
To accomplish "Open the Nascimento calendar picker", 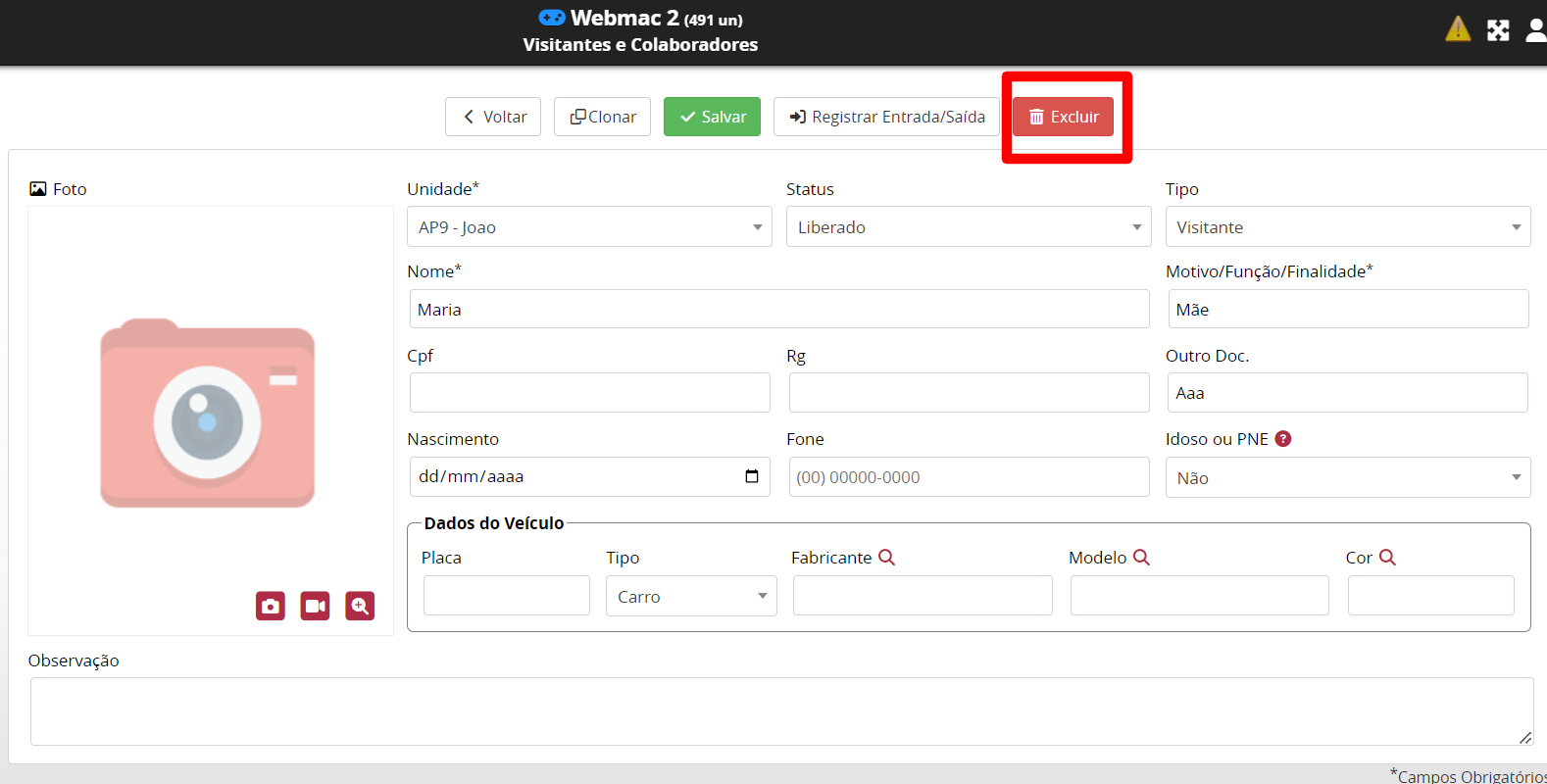I will click(752, 476).
